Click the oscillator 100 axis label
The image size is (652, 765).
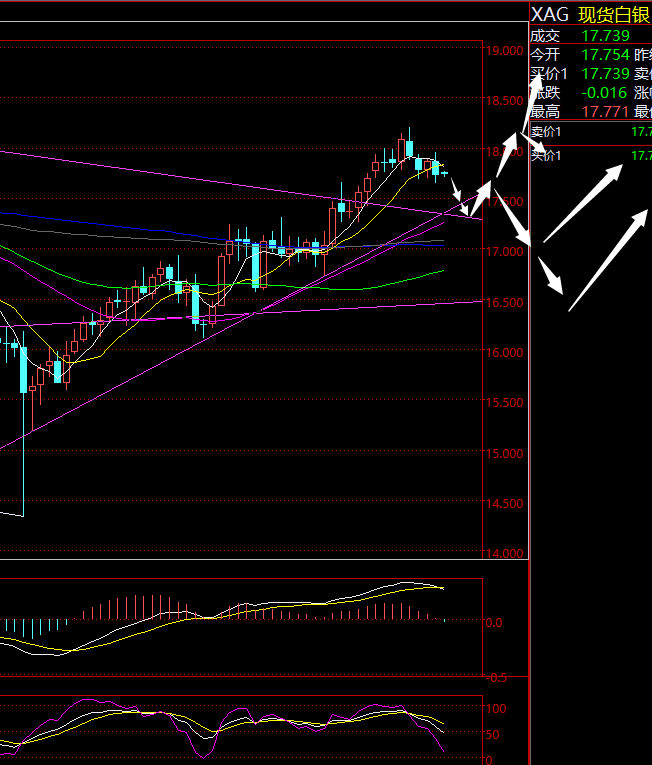click(496, 708)
